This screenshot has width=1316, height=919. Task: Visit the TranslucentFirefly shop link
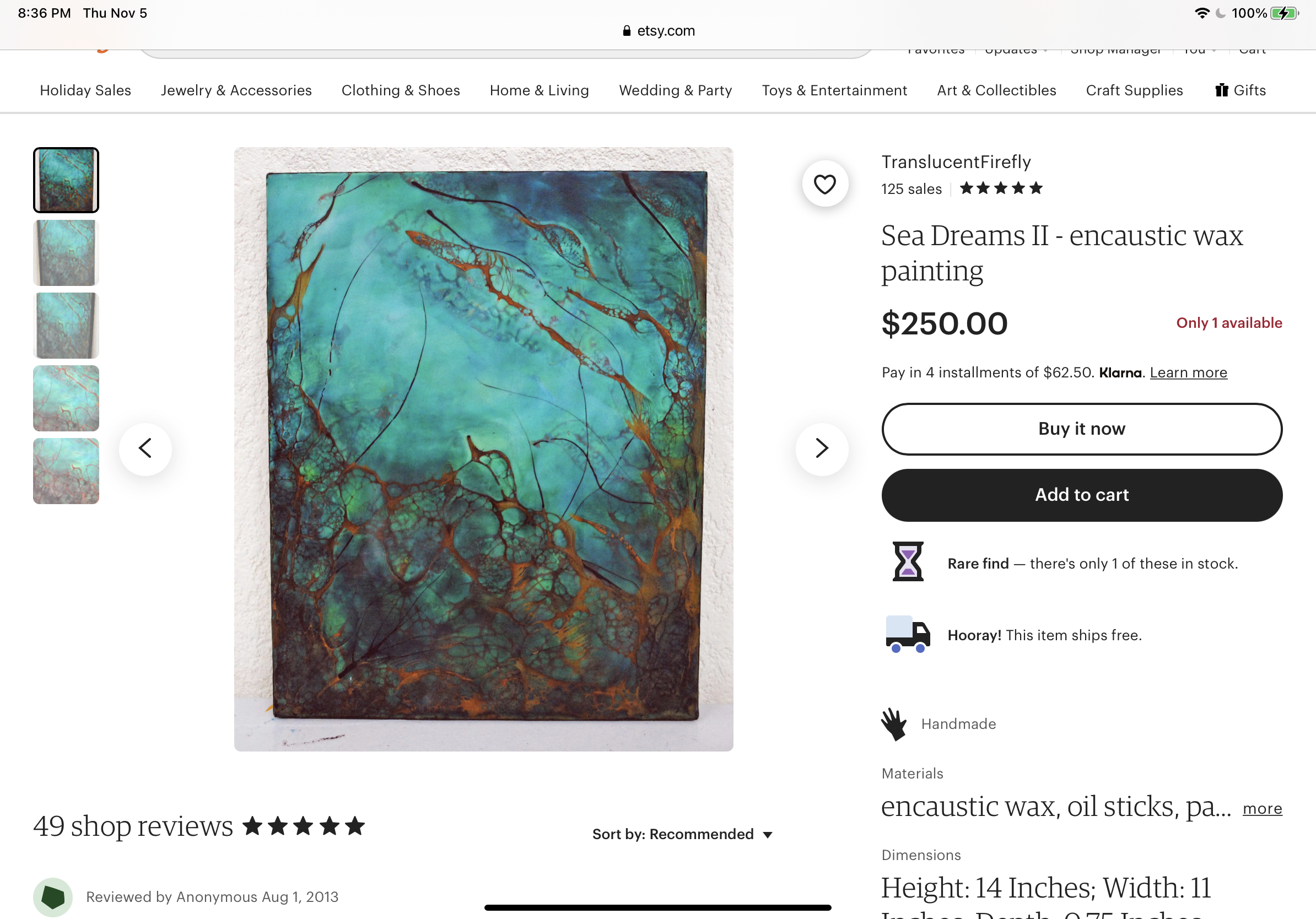956,162
